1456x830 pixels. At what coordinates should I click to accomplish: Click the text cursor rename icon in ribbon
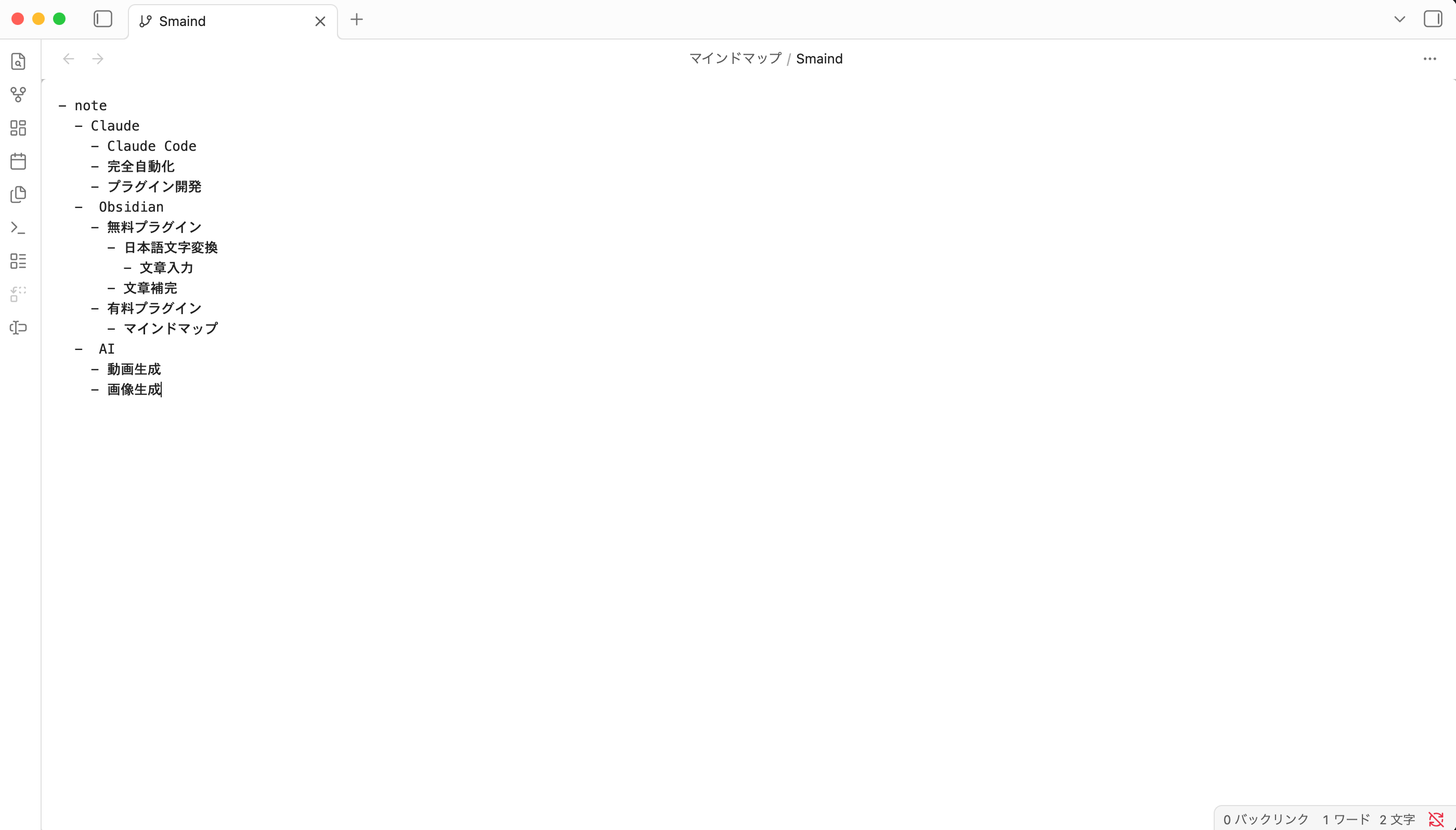[18, 327]
